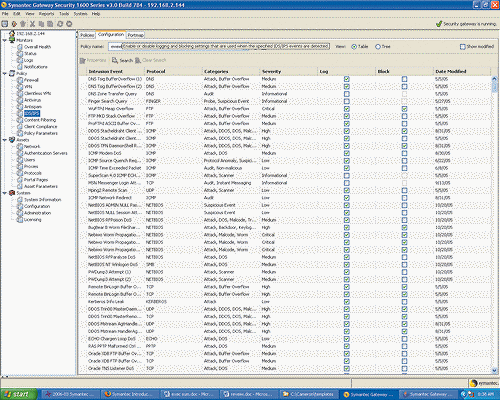Open the System menu

point(80,14)
